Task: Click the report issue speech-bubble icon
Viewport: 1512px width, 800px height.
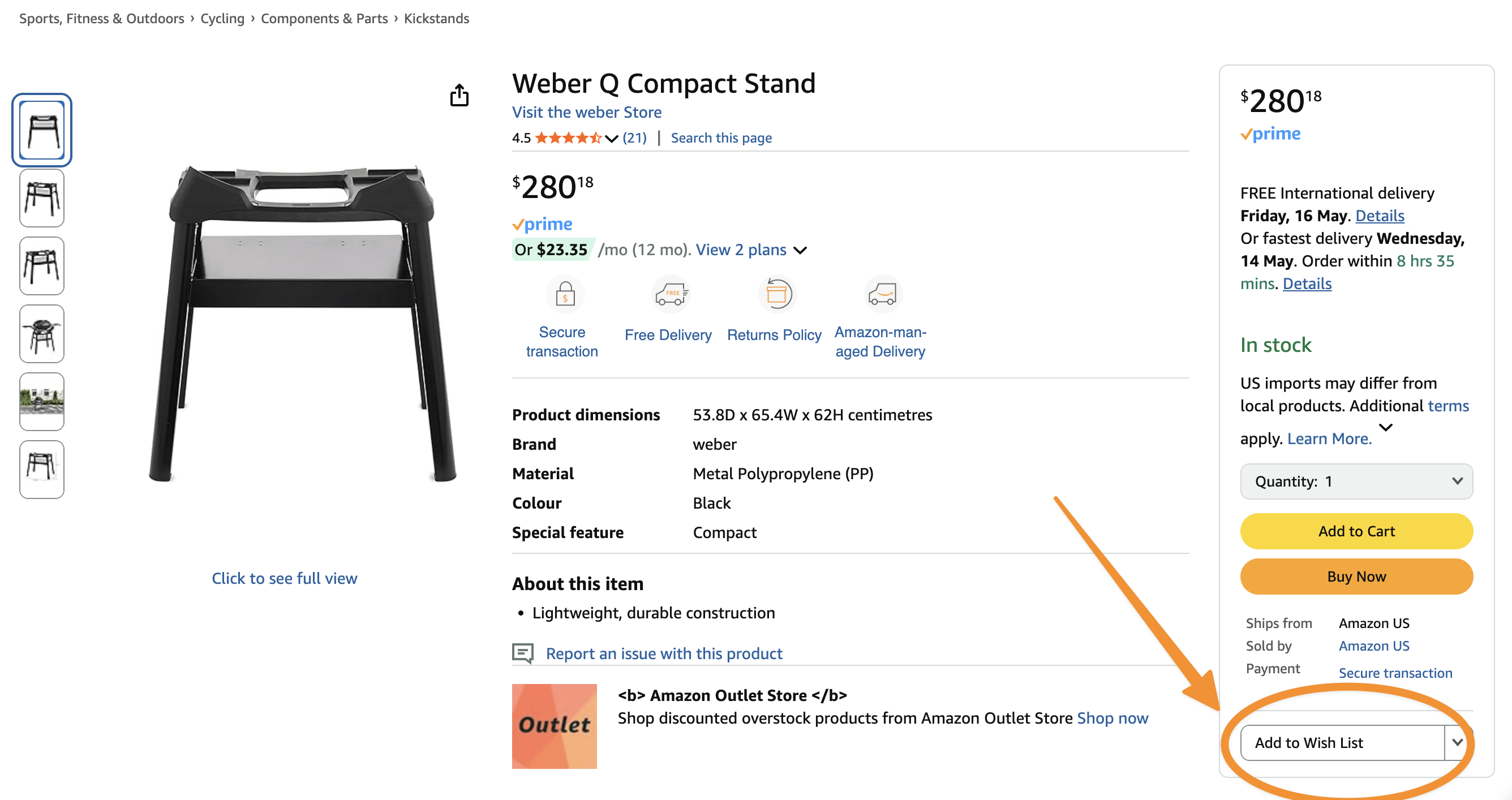Action: pos(522,653)
